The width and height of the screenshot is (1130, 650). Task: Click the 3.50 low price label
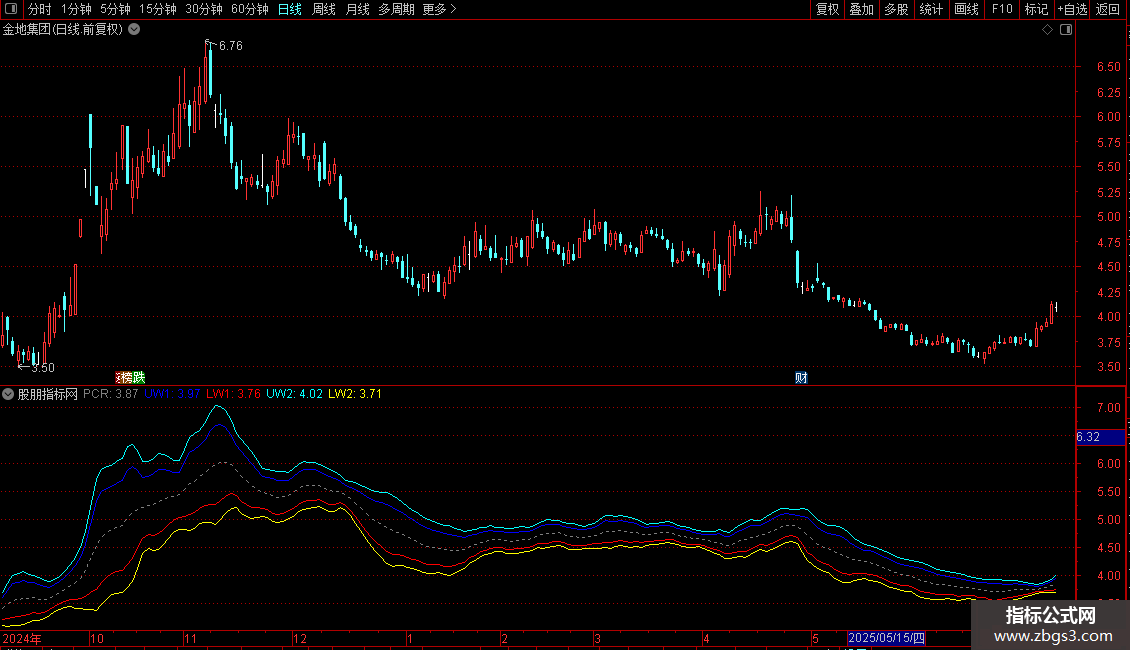43,368
